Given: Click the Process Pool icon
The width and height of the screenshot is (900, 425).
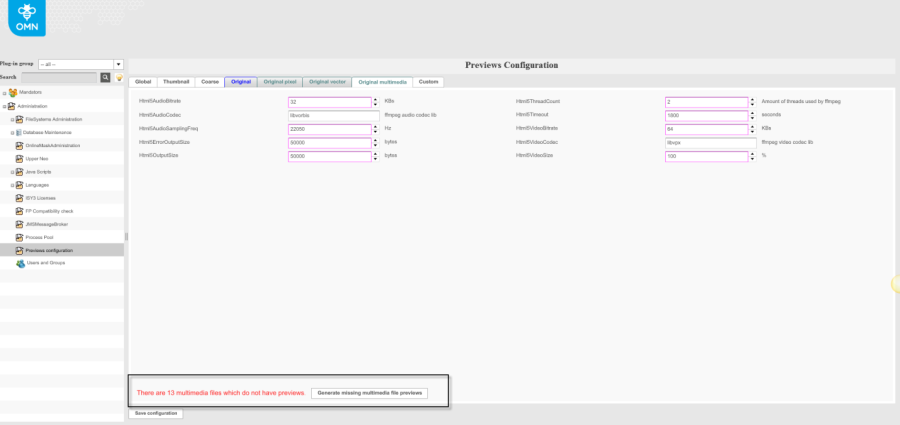Looking at the screenshot, I should point(20,237).
